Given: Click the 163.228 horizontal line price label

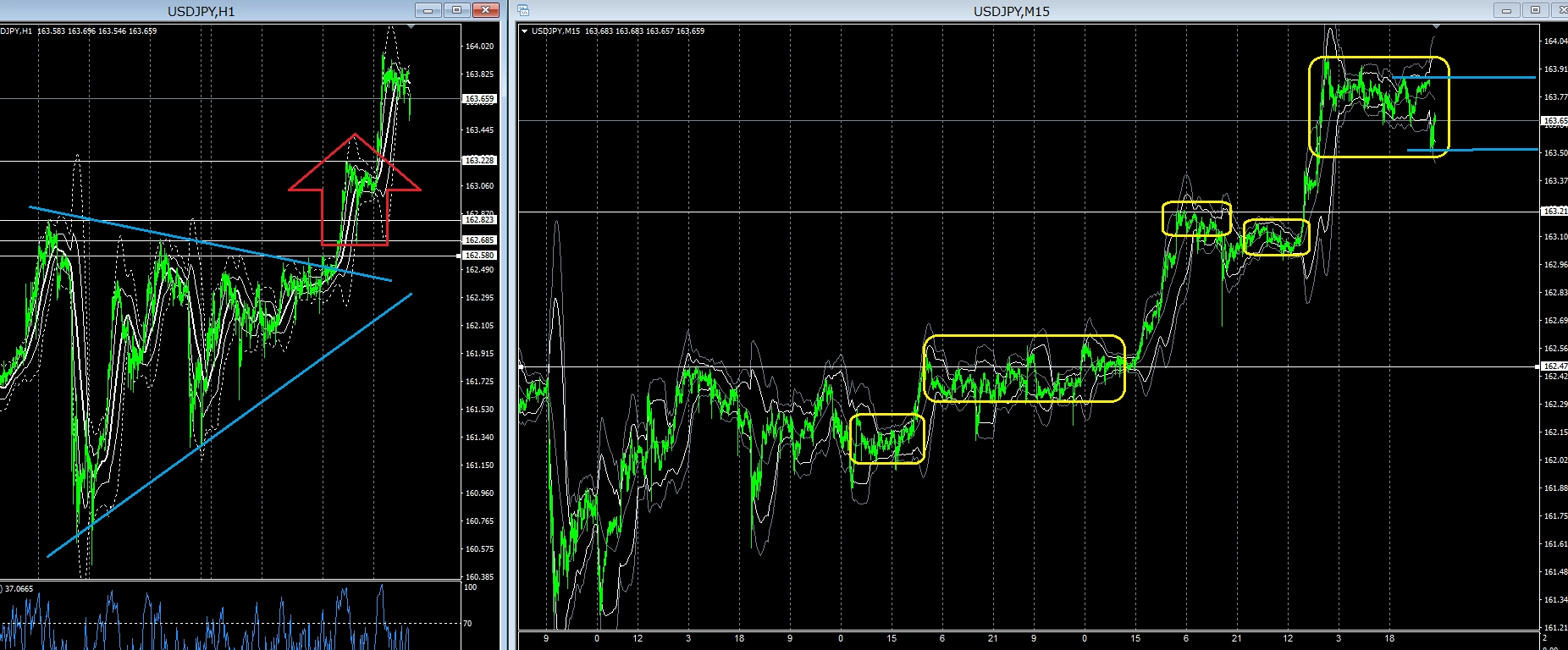Looking at the screenshot, I should tap(479, 161).
